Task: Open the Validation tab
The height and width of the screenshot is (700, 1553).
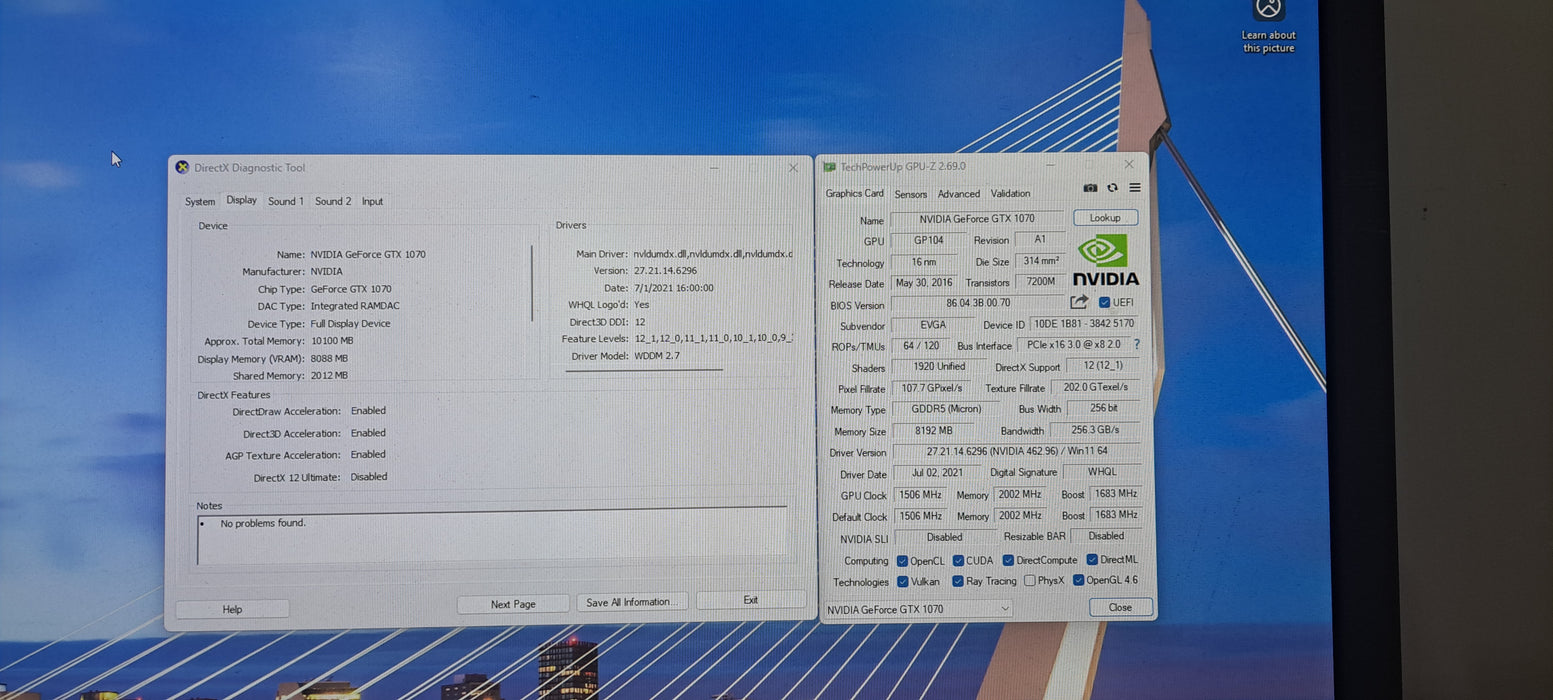Action: click(x=1010, y=194)
